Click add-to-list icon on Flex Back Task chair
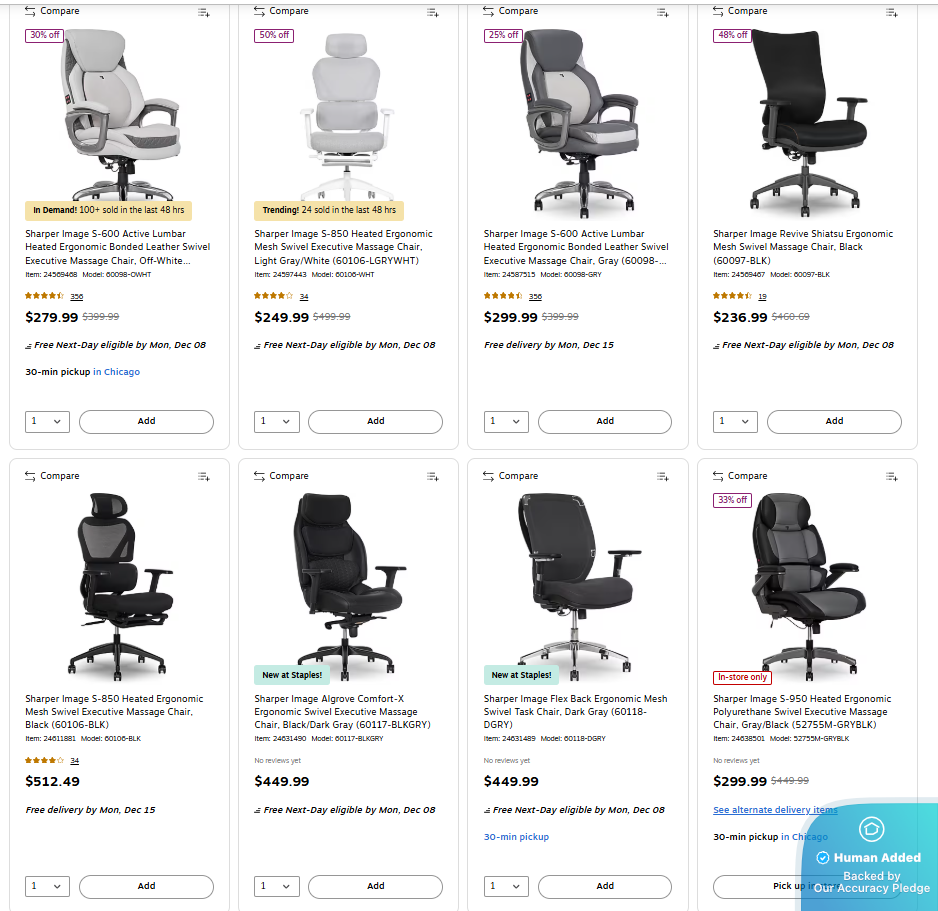Screen dimensions: 938x911 (663, 477)
